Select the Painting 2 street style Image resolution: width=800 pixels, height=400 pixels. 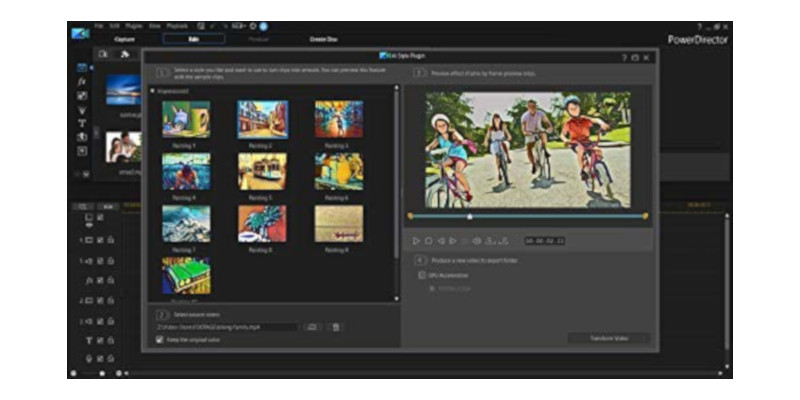263,119
